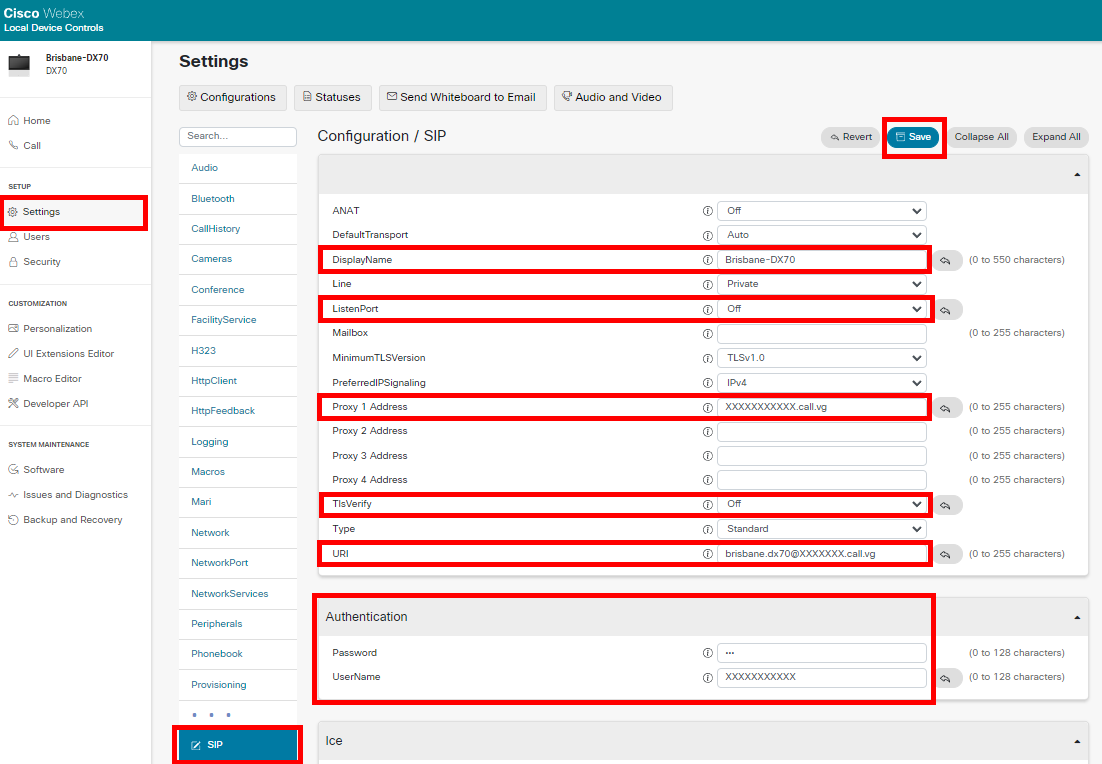Open the Audio configuration category

[238, 168]
